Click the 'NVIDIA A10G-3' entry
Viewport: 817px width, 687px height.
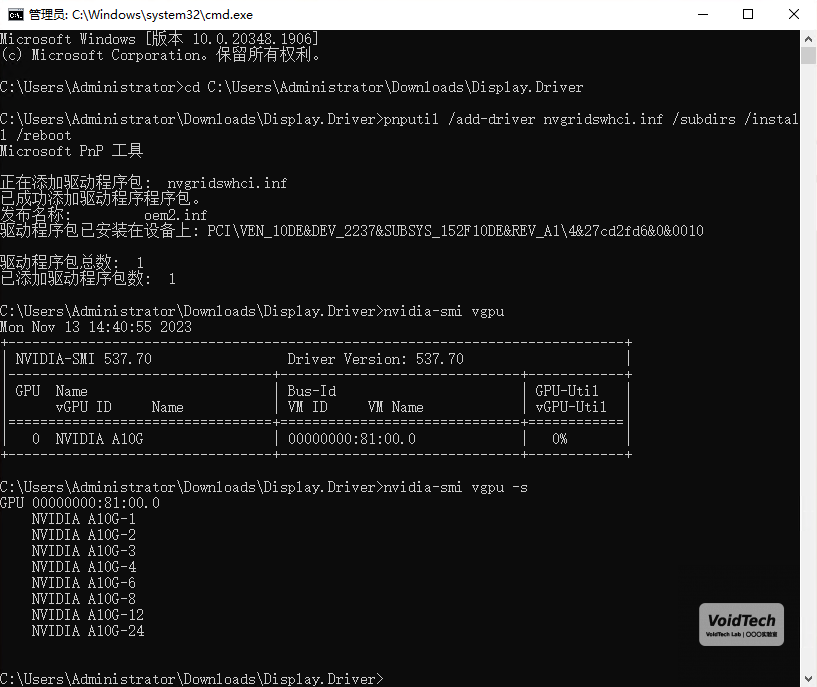[x=84, y=551]
